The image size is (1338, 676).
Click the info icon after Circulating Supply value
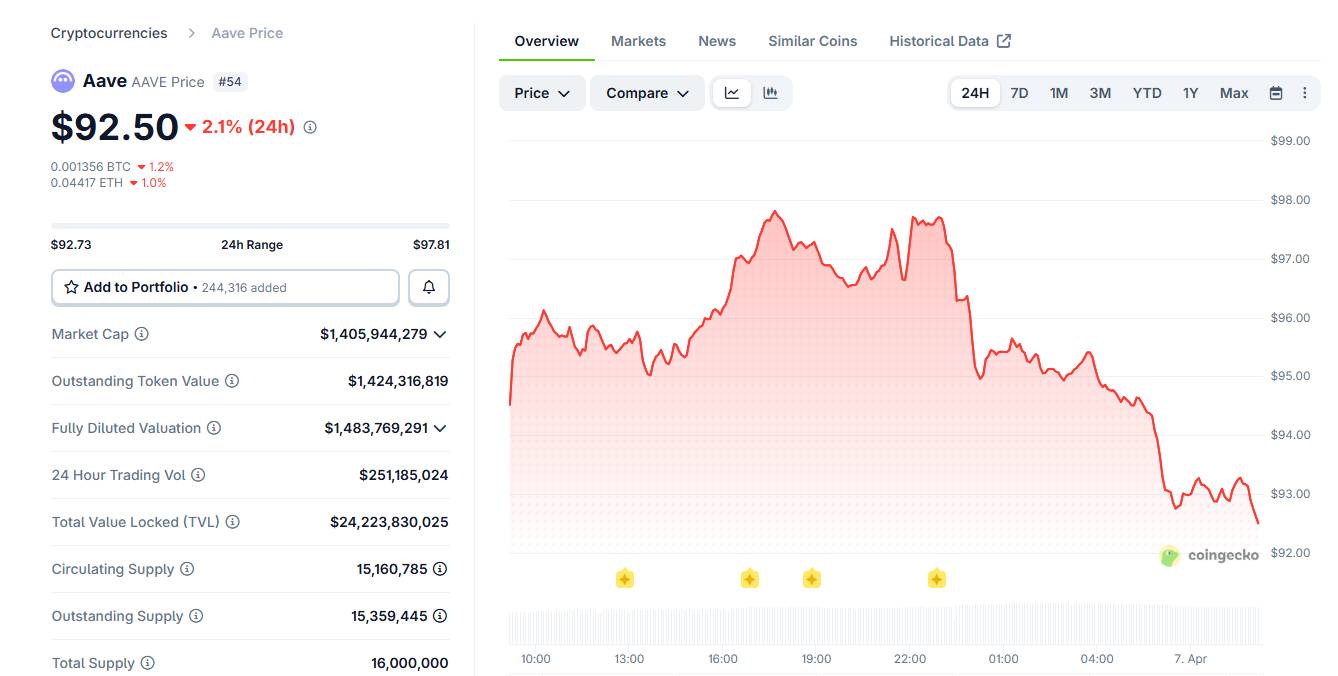click(440, 569)
